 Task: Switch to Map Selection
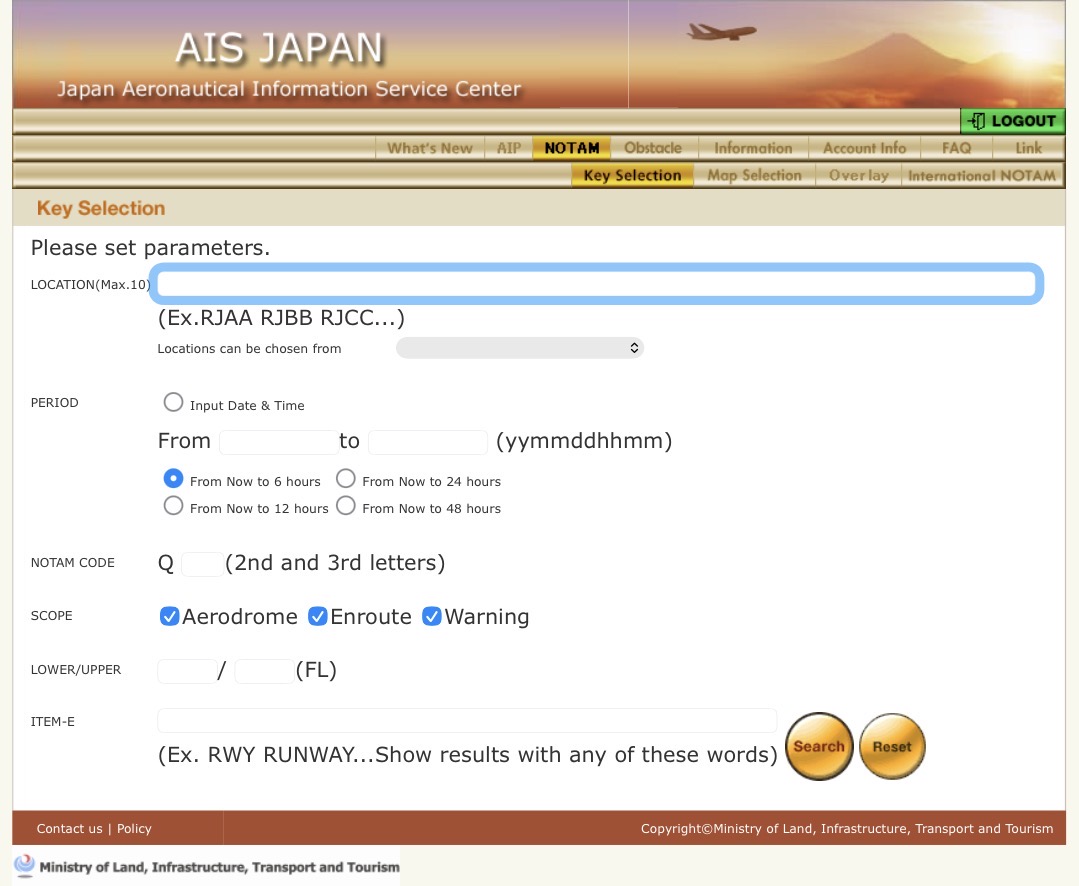[x=755, y=174]
